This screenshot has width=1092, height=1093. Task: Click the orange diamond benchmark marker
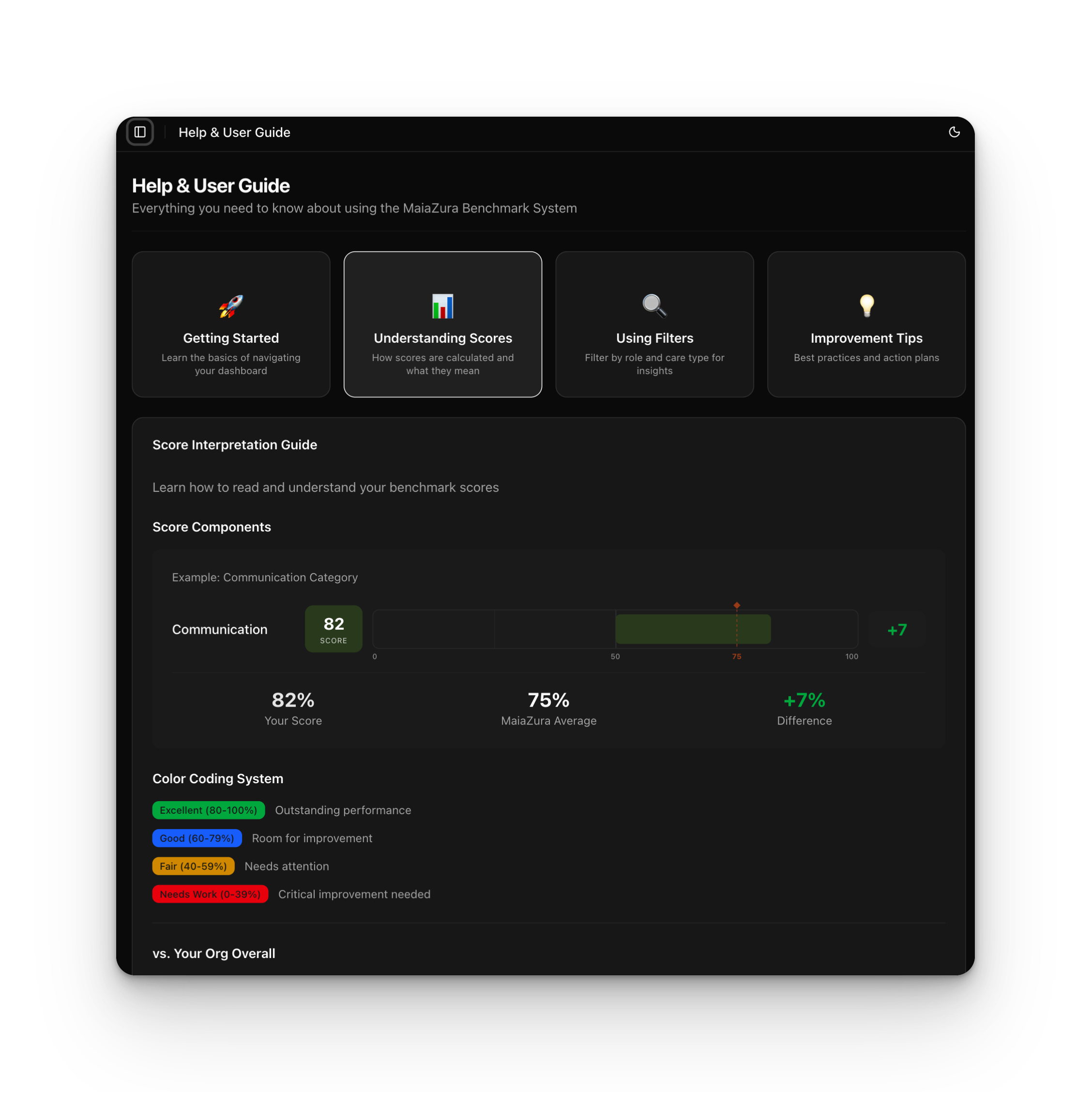click(x=737, y=606)
